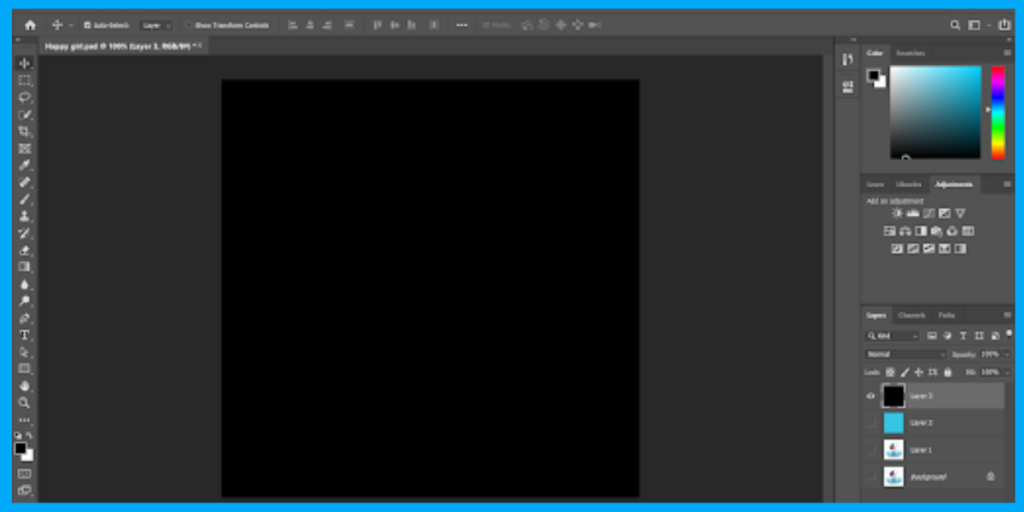Open the Properties panel icon in collapsed dock
1024x512 pixels.
tap(848, 86)
